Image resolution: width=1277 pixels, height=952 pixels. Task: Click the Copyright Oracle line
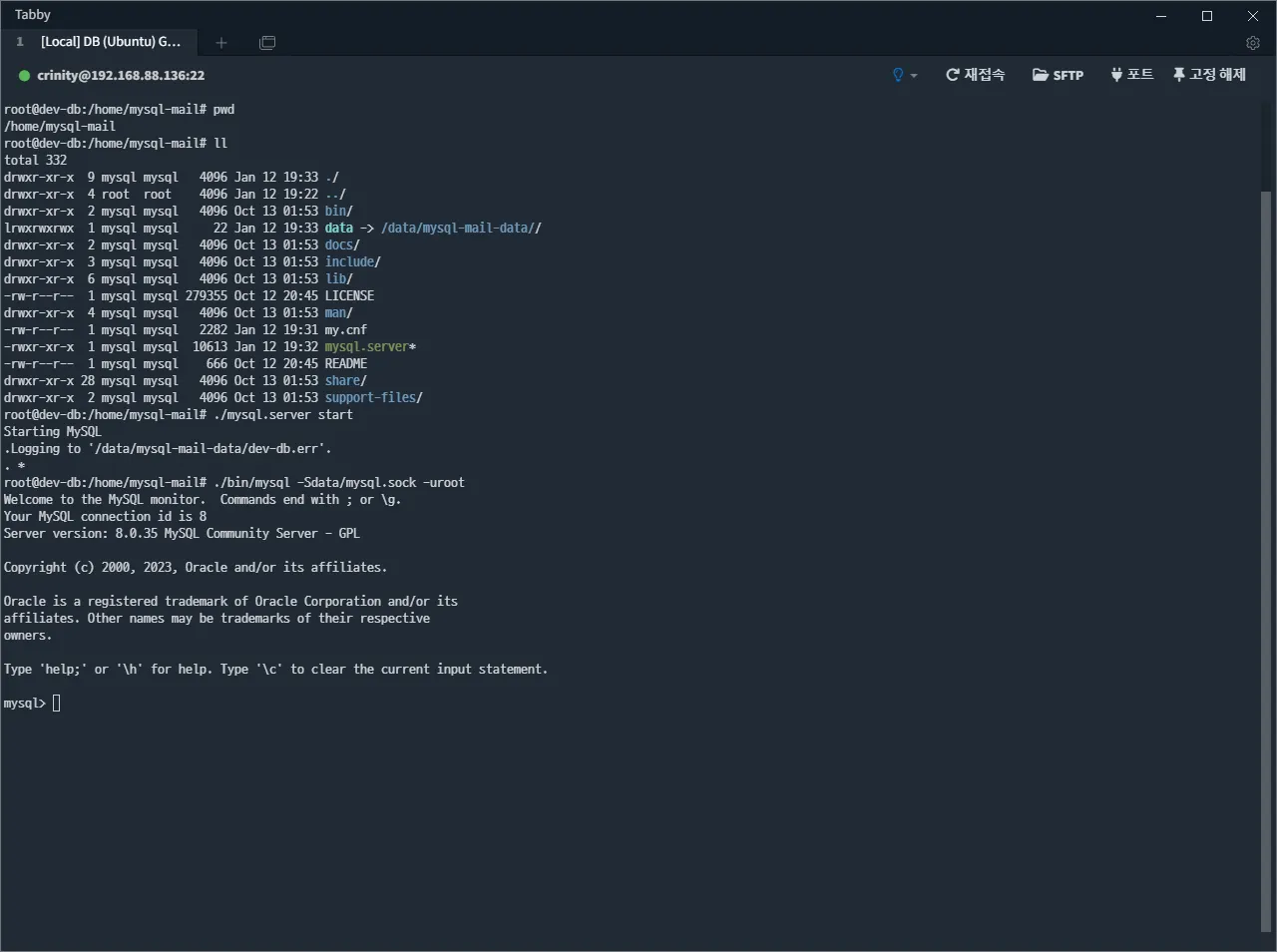tap(196, 568)
